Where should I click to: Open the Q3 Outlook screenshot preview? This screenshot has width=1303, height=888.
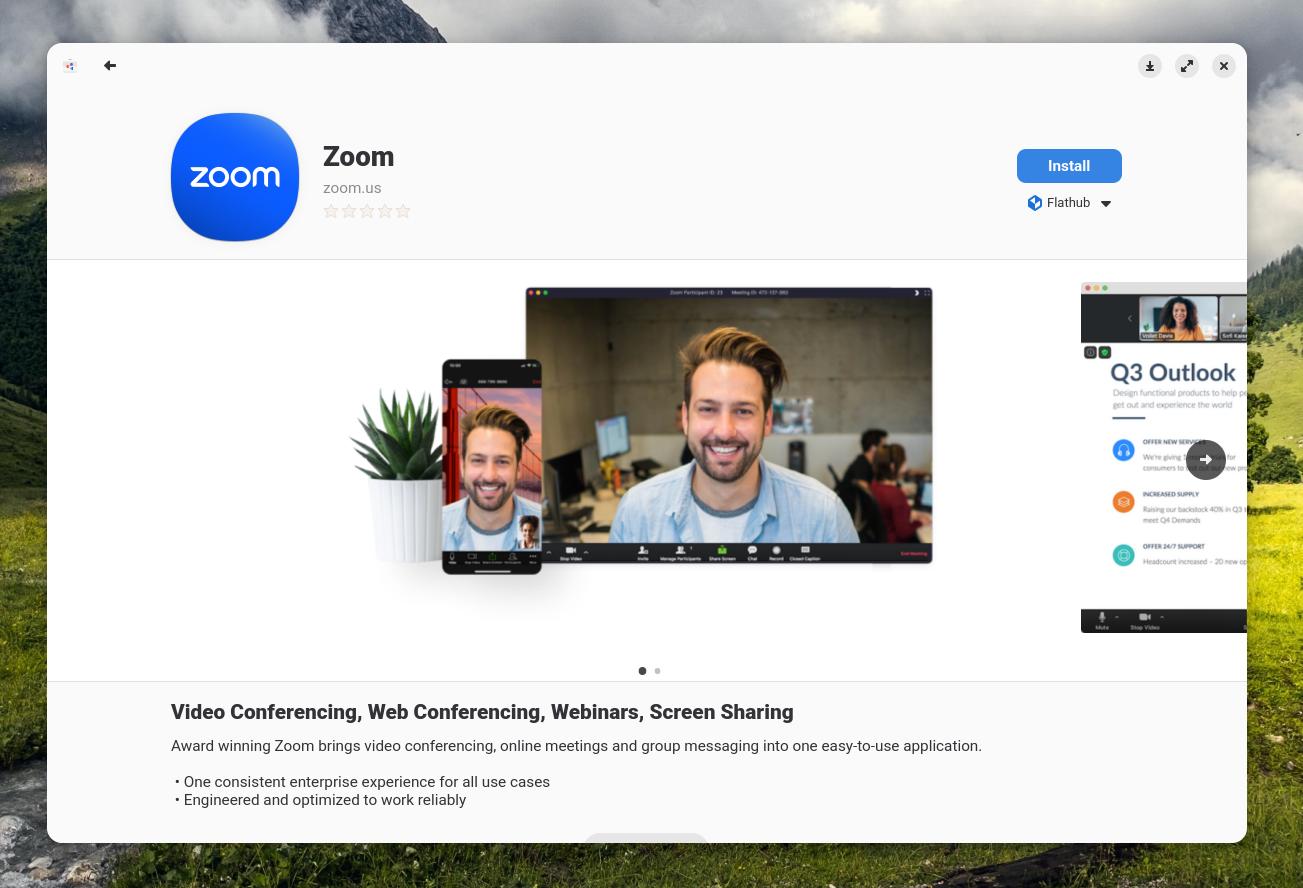(1164, 458)
